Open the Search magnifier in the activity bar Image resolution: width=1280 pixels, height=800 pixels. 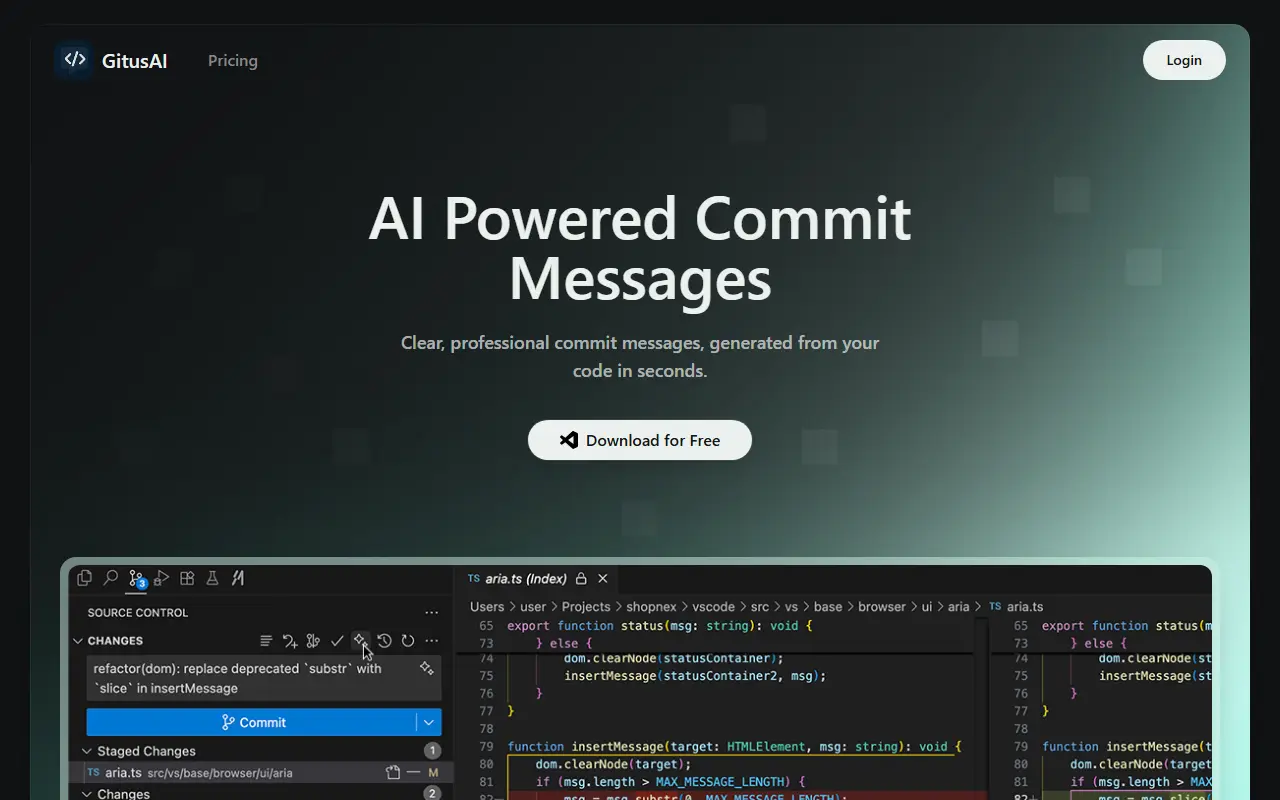pos(111,578)
